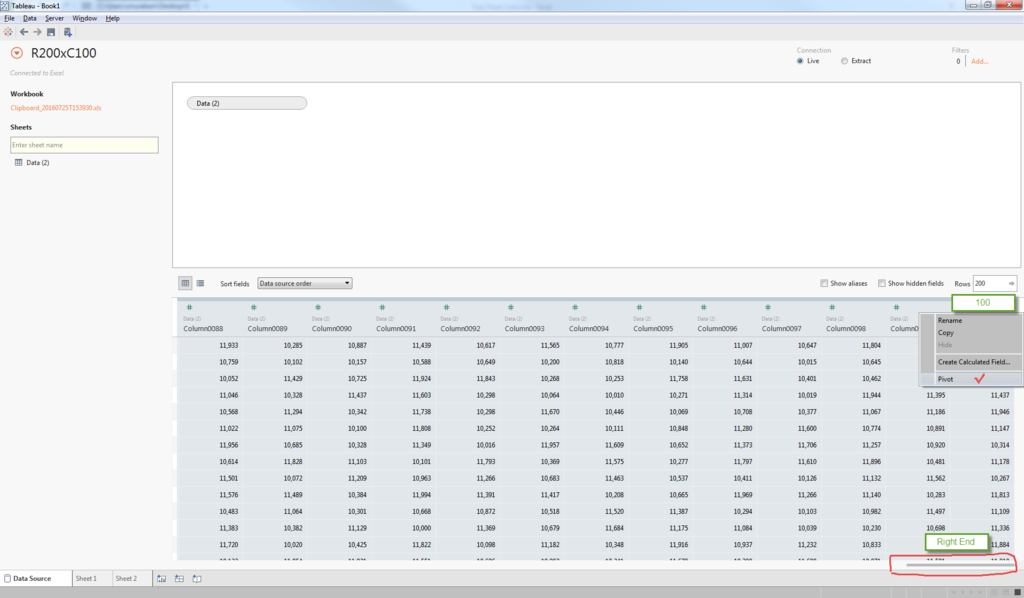Save the workbook with the disk icon

(x=51, y=32)
